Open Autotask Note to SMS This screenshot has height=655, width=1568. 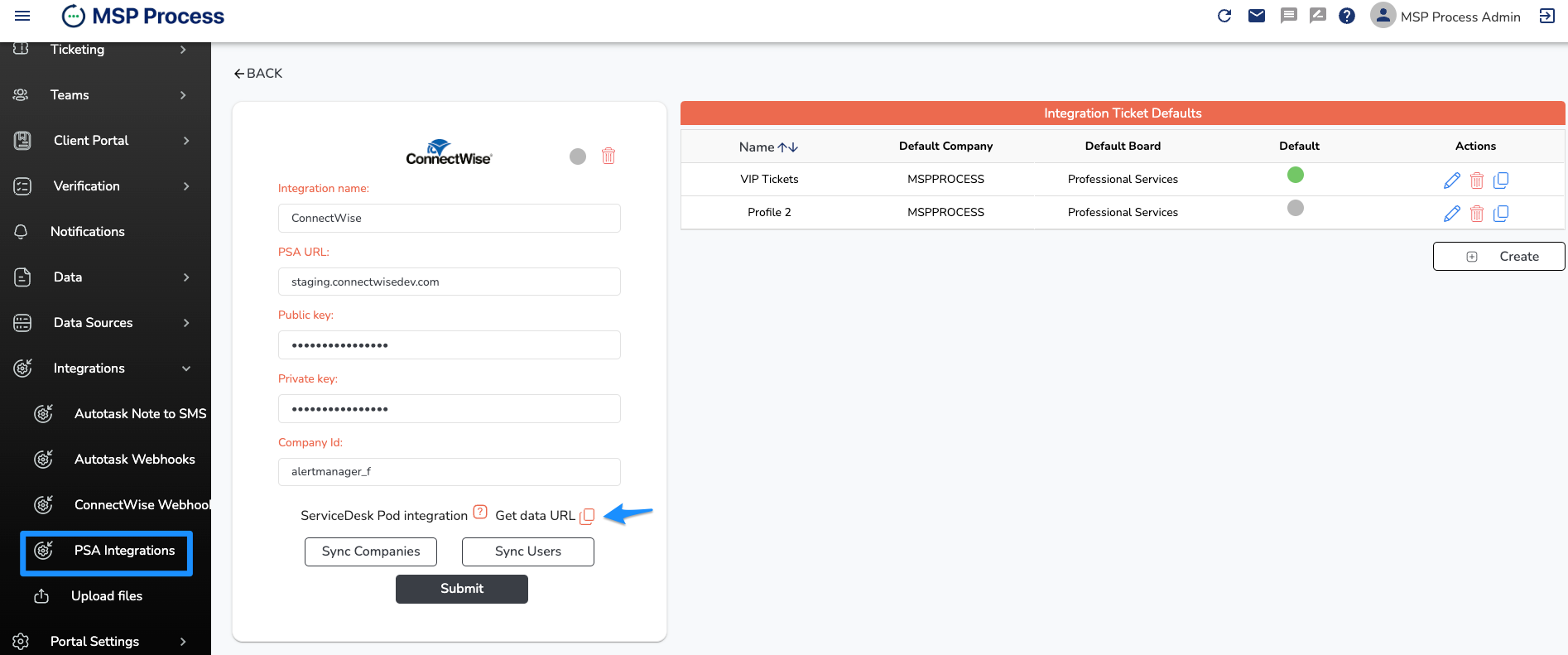pyautogui.click(x=140, y=414)
